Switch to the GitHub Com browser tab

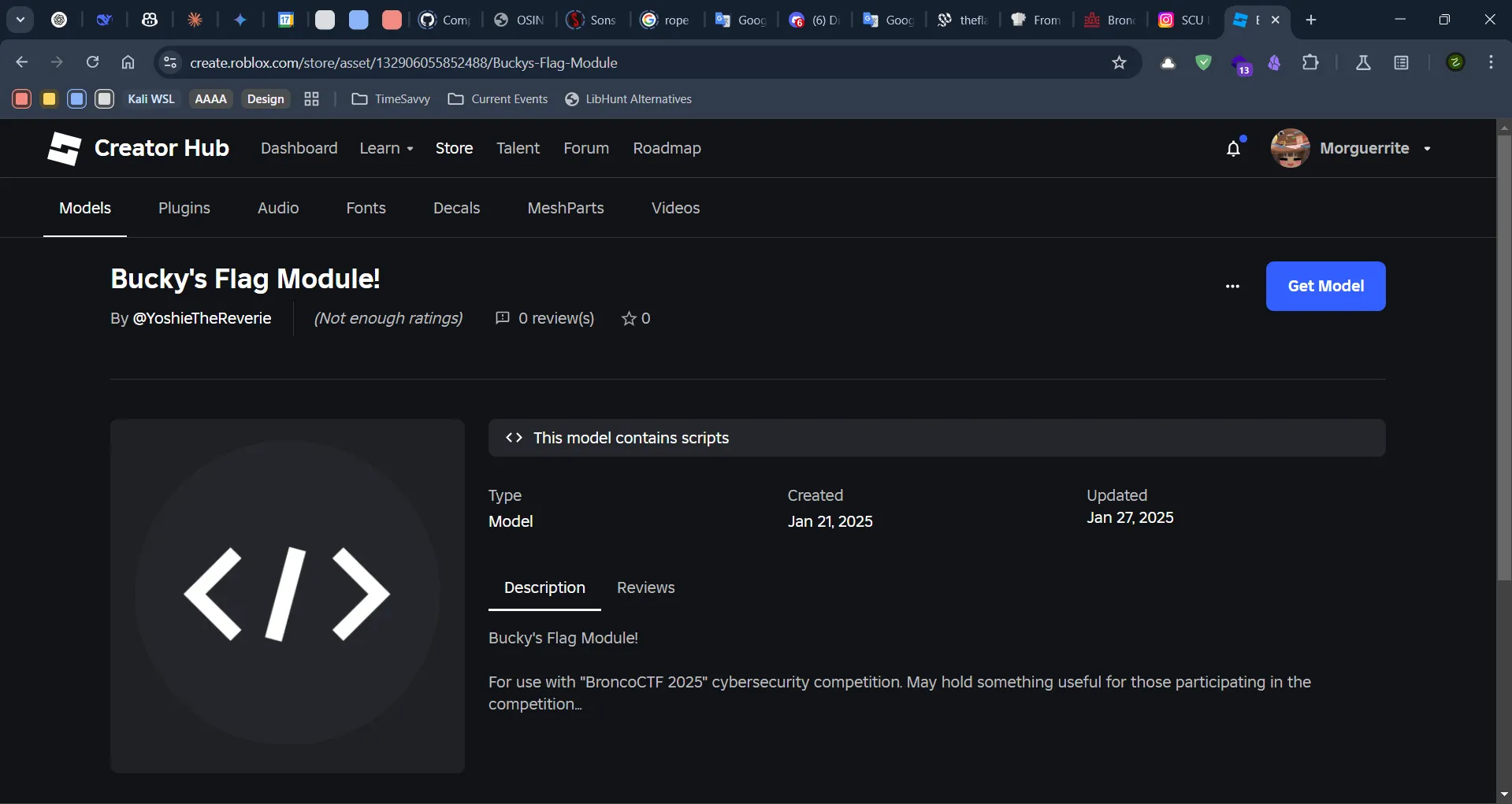[x=446, y=20]
